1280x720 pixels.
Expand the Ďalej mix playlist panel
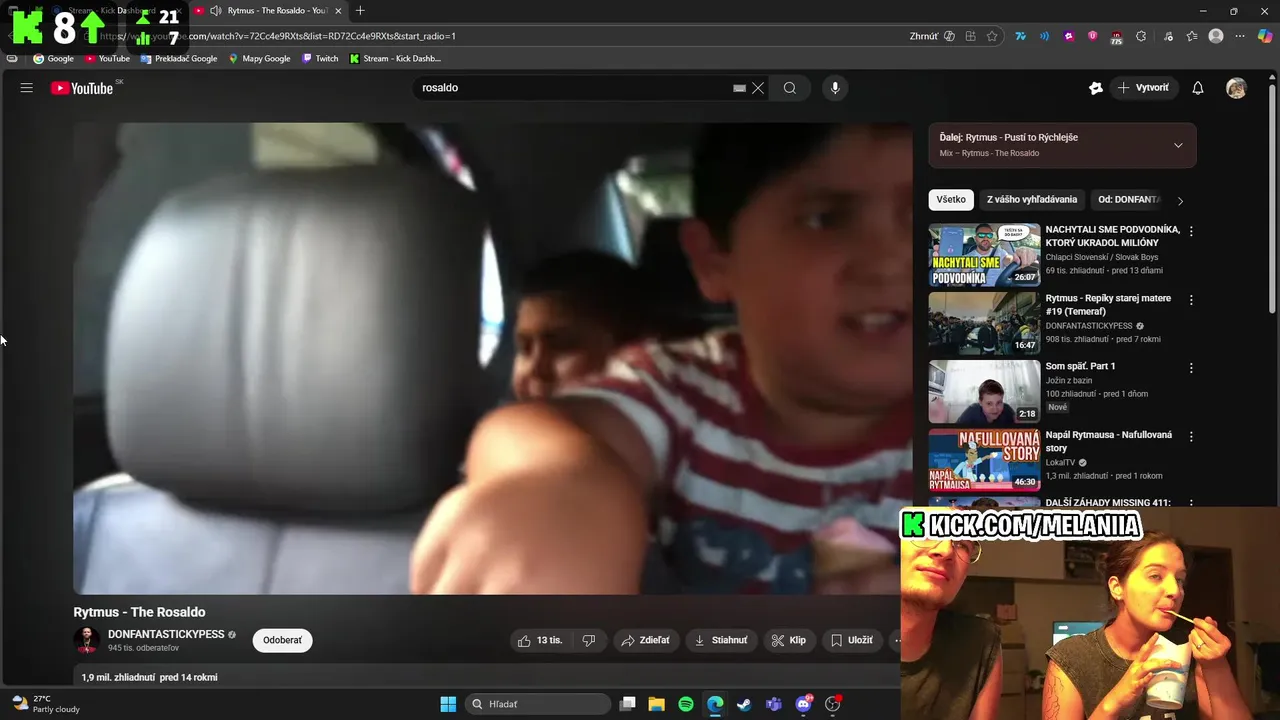(1178, 145)
